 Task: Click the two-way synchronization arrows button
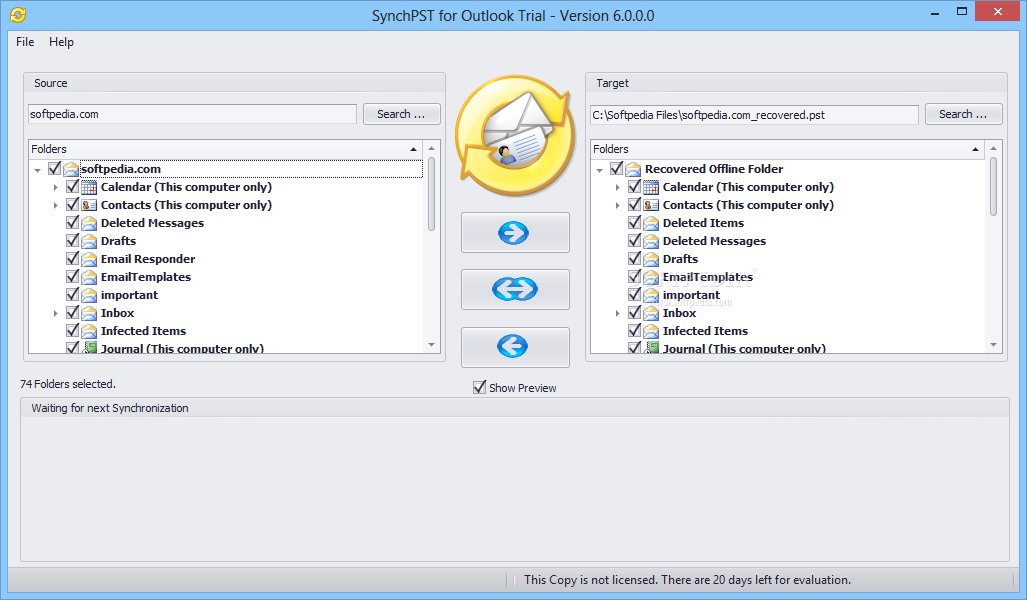click(515, 289)
